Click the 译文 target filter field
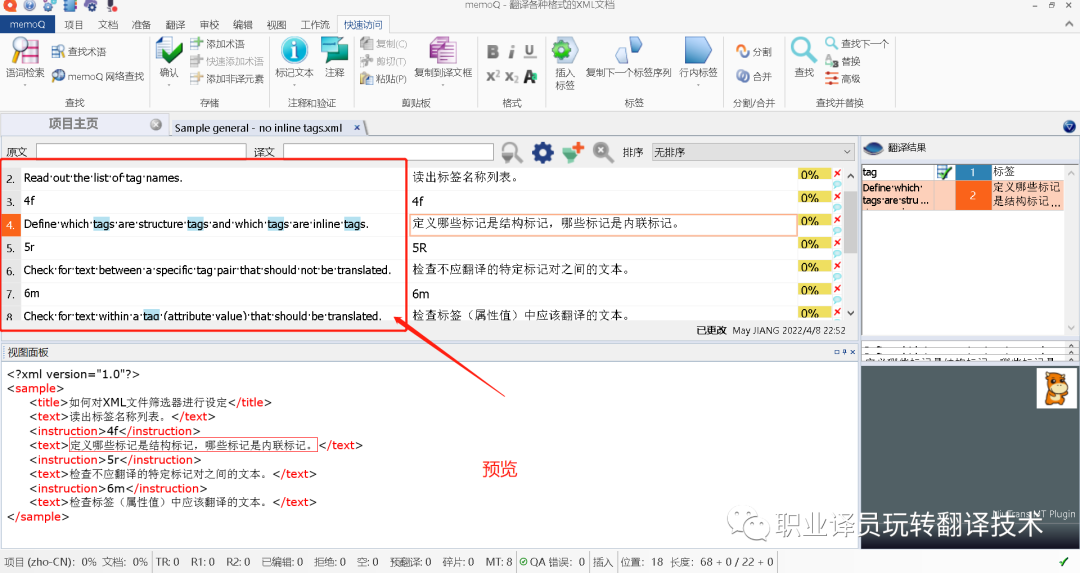The height and width of the screenshot is (573, 1080). [388, 152]
